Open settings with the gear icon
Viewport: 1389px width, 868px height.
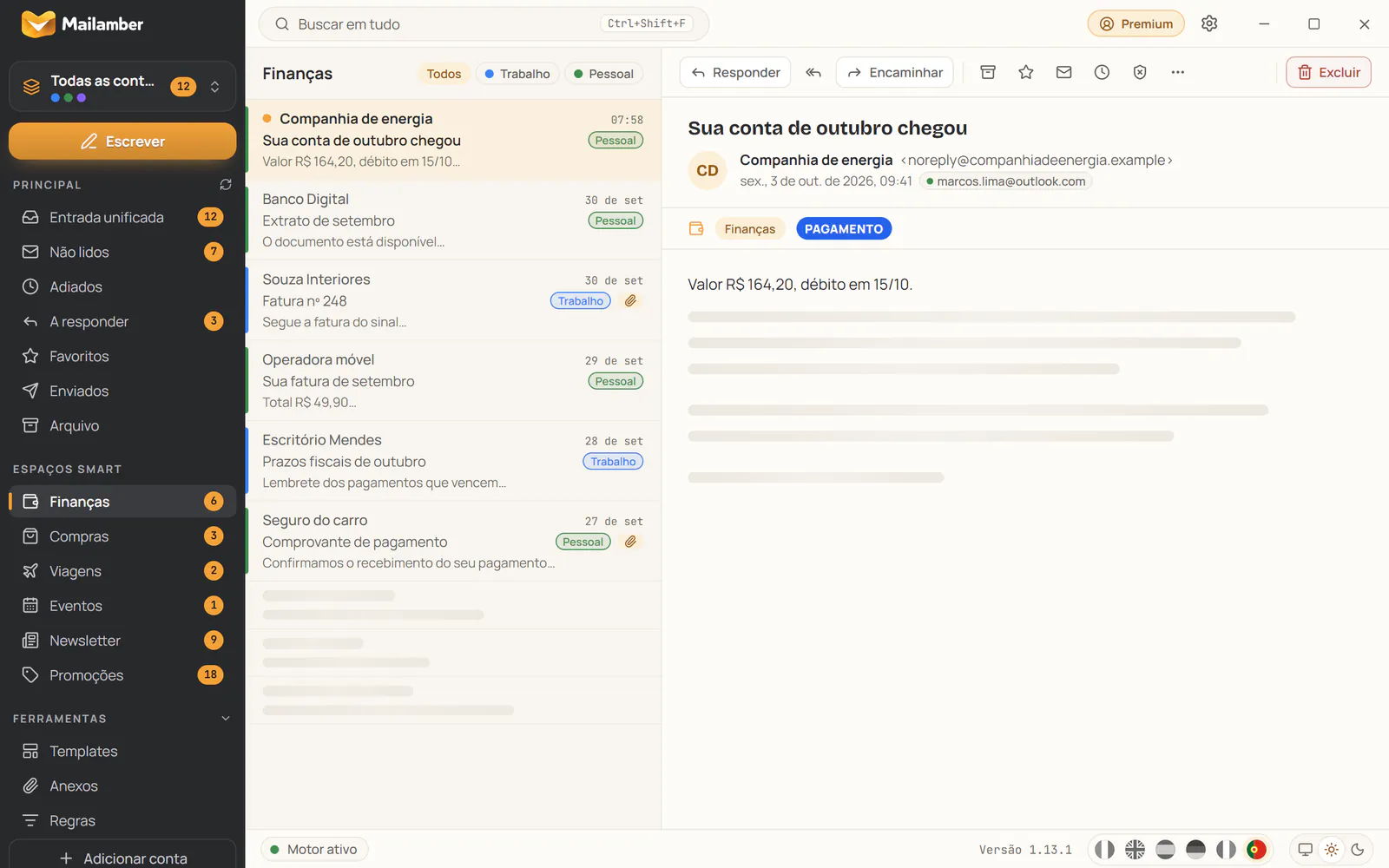1209,23
